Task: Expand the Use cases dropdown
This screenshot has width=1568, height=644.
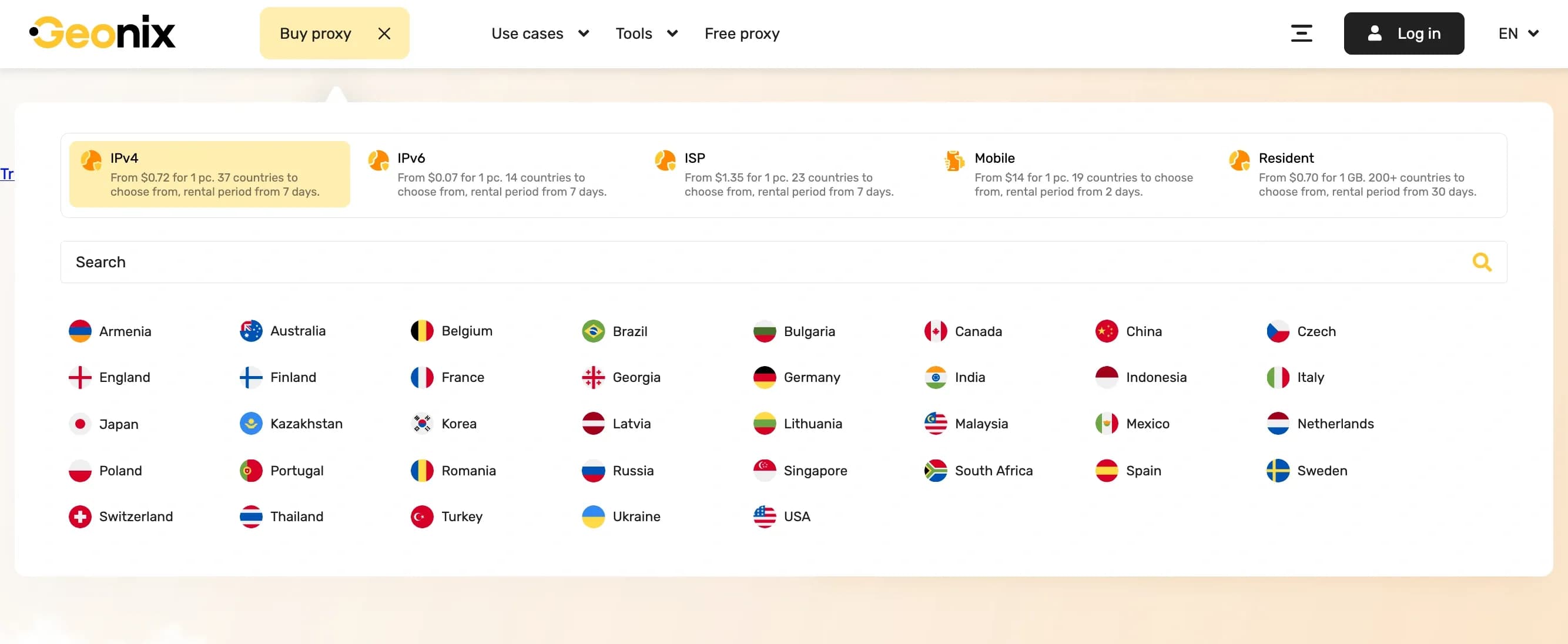Action: (540, 33)
